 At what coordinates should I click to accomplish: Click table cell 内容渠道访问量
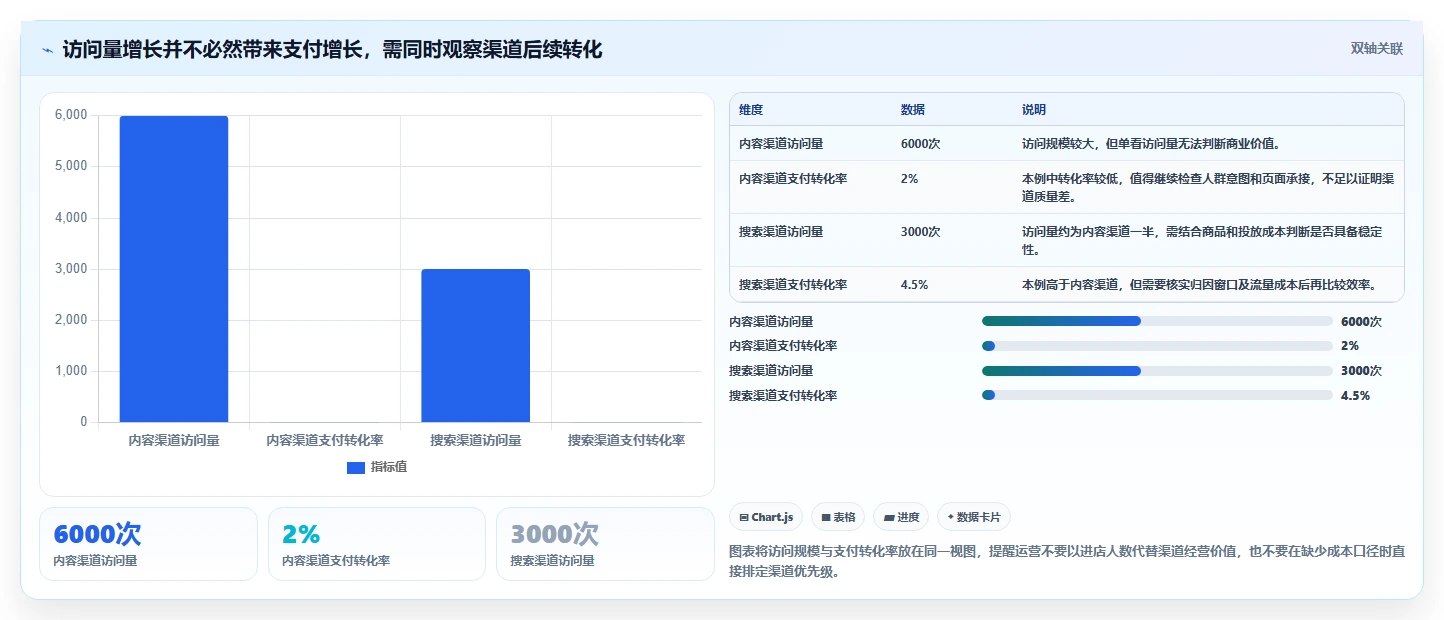(x=781, y=144)
